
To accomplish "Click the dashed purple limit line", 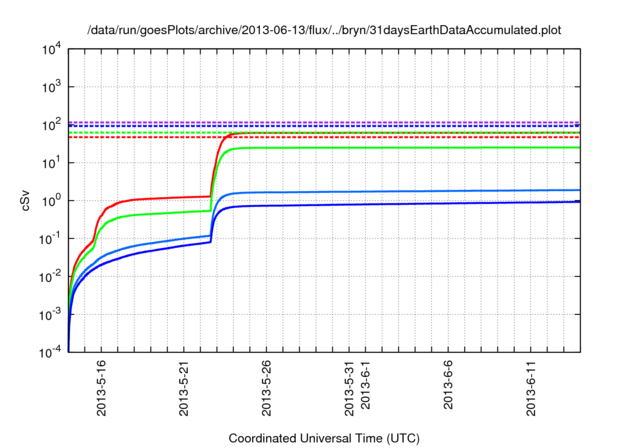I will (x=324, y=122).
